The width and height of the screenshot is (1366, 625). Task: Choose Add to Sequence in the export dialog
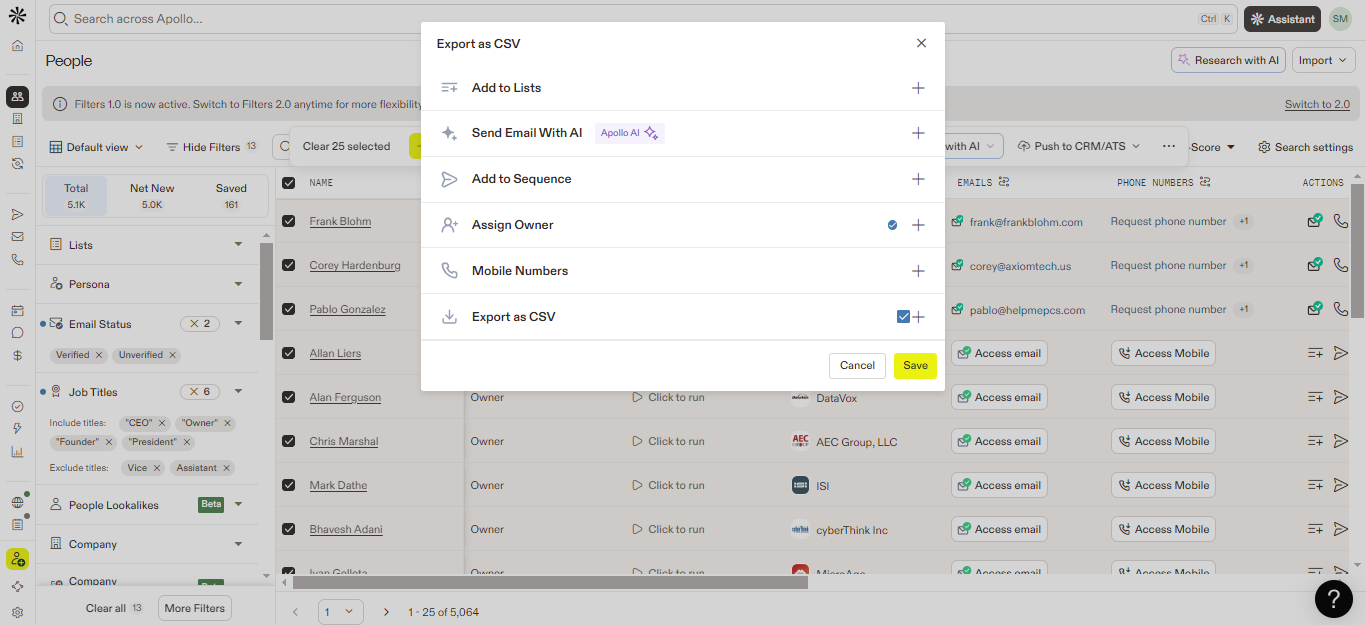522,179
